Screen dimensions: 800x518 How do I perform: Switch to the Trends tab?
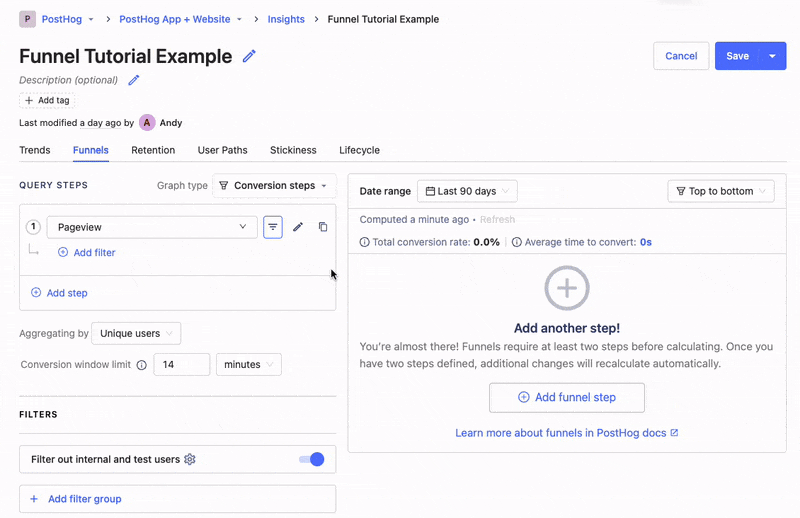tap(34, 150)
